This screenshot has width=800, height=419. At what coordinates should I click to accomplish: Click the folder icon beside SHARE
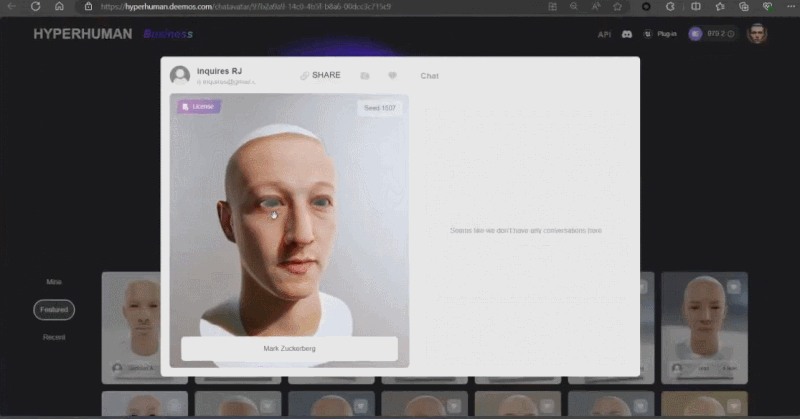tap(365, 76)
